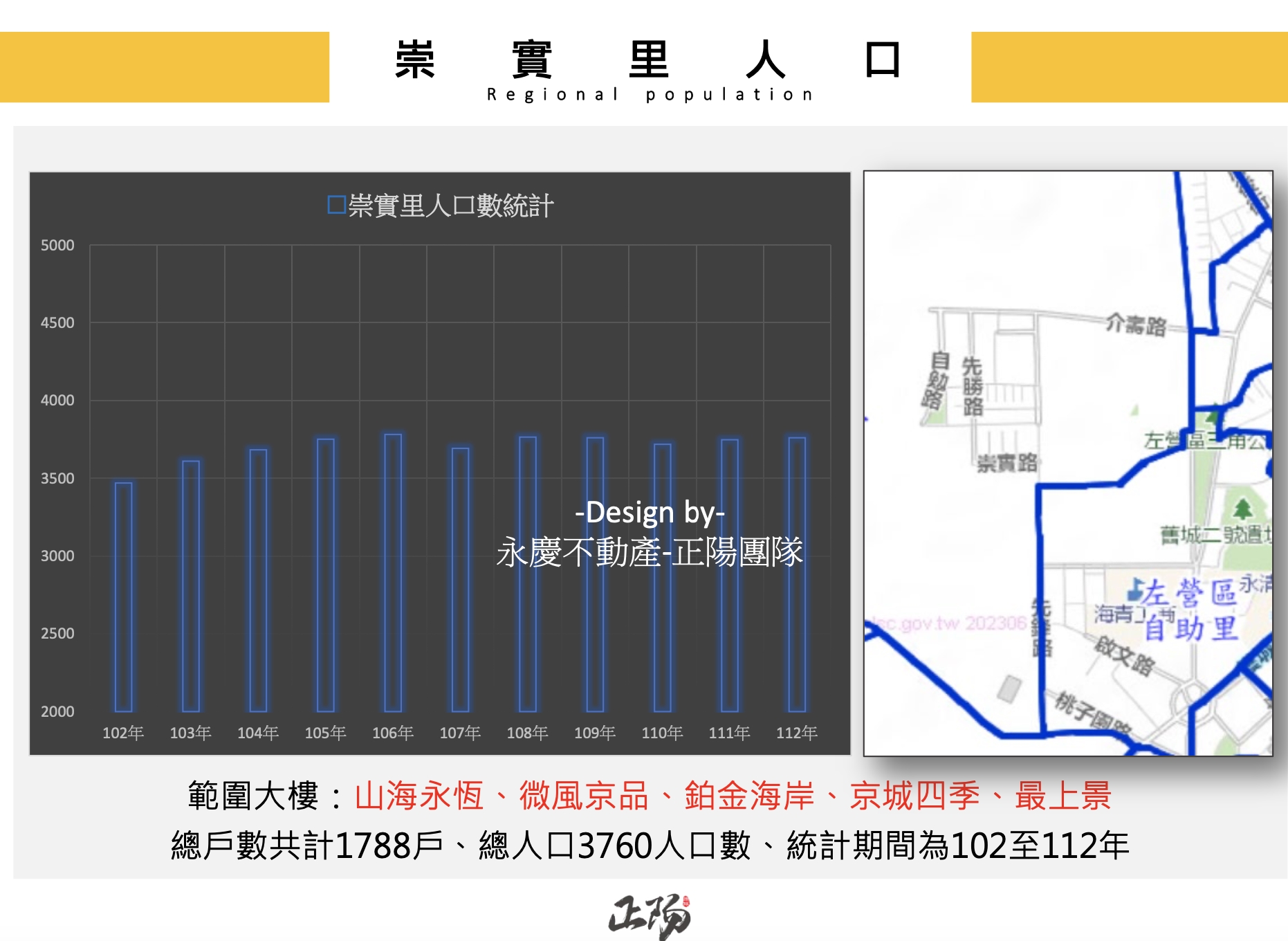Click the 106年 bar in the chart
The width and height of the screenshot is (1288, 941).
393,573
